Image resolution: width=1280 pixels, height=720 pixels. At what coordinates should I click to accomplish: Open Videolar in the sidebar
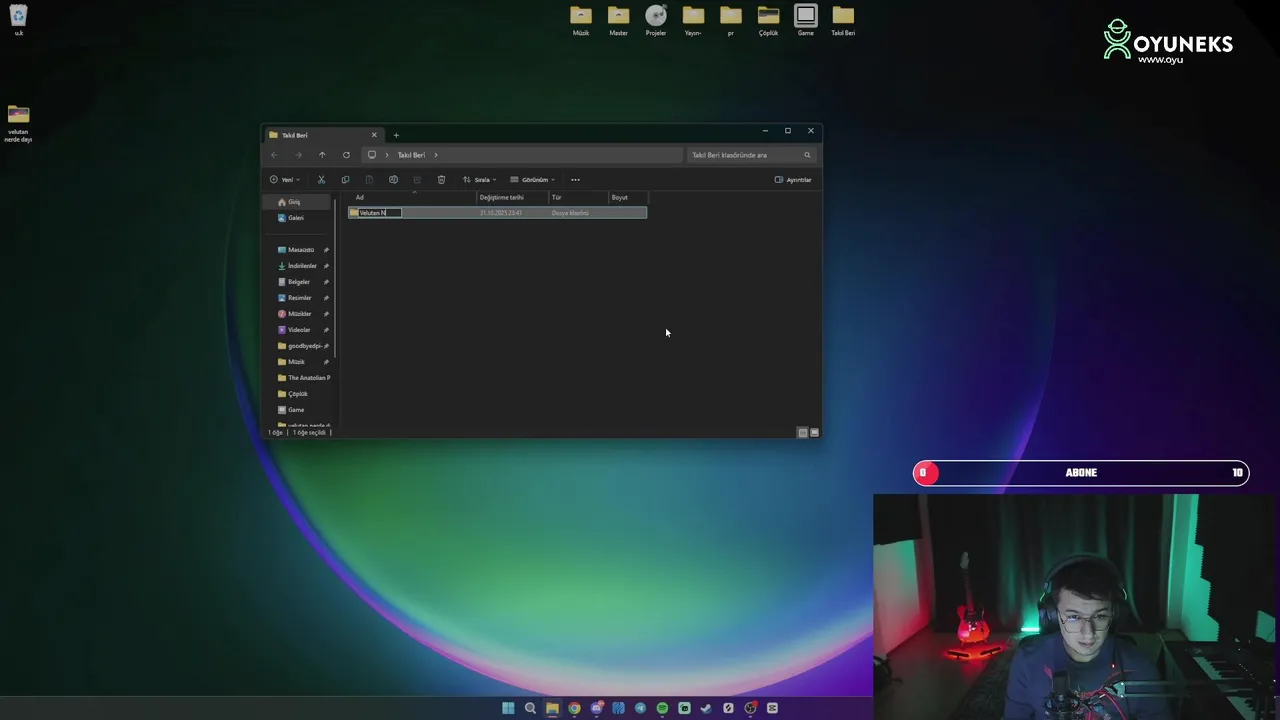click(298, 330)
